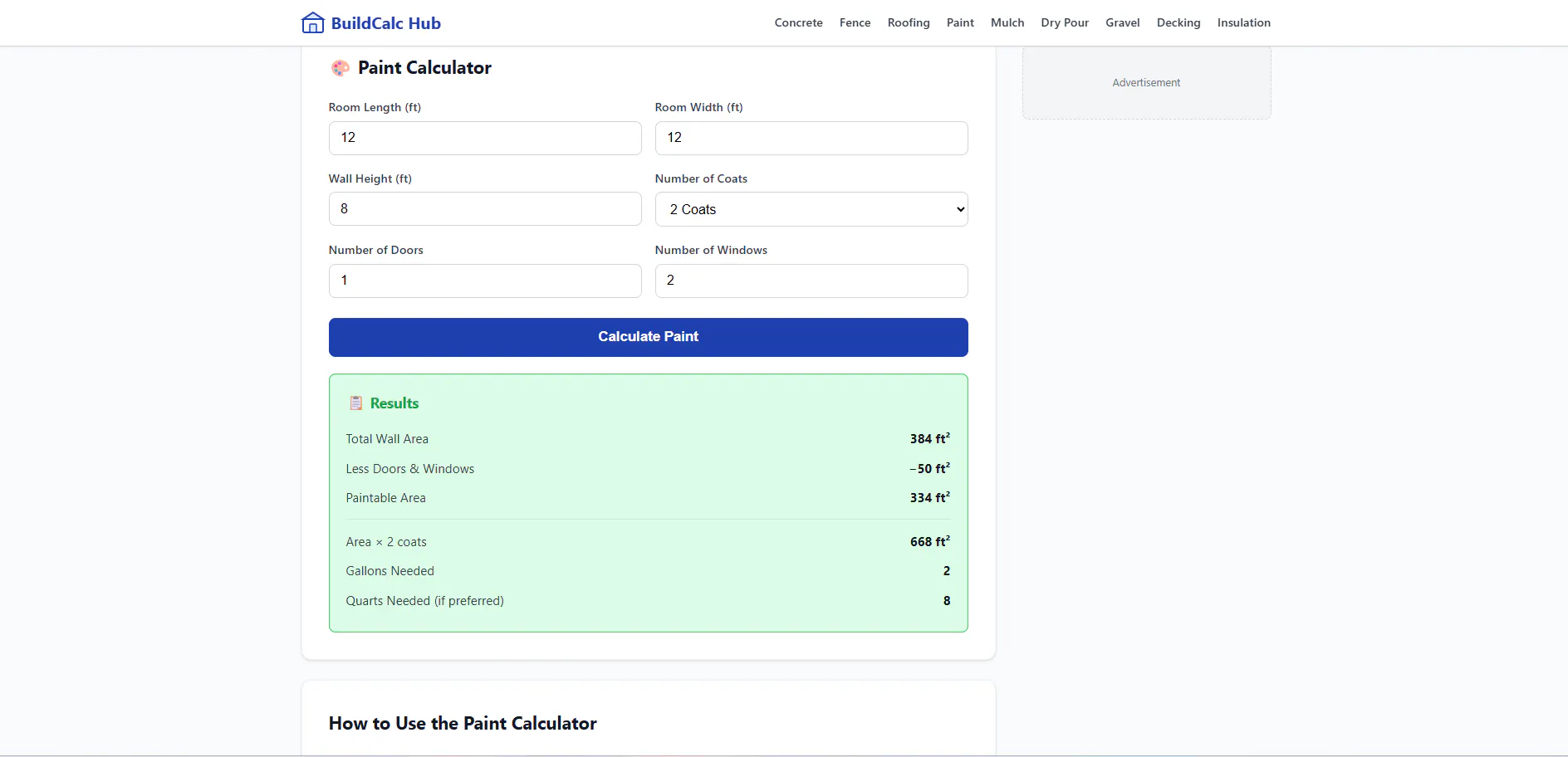Click the BuildCalc Hub house logo icon

(312, 22)
